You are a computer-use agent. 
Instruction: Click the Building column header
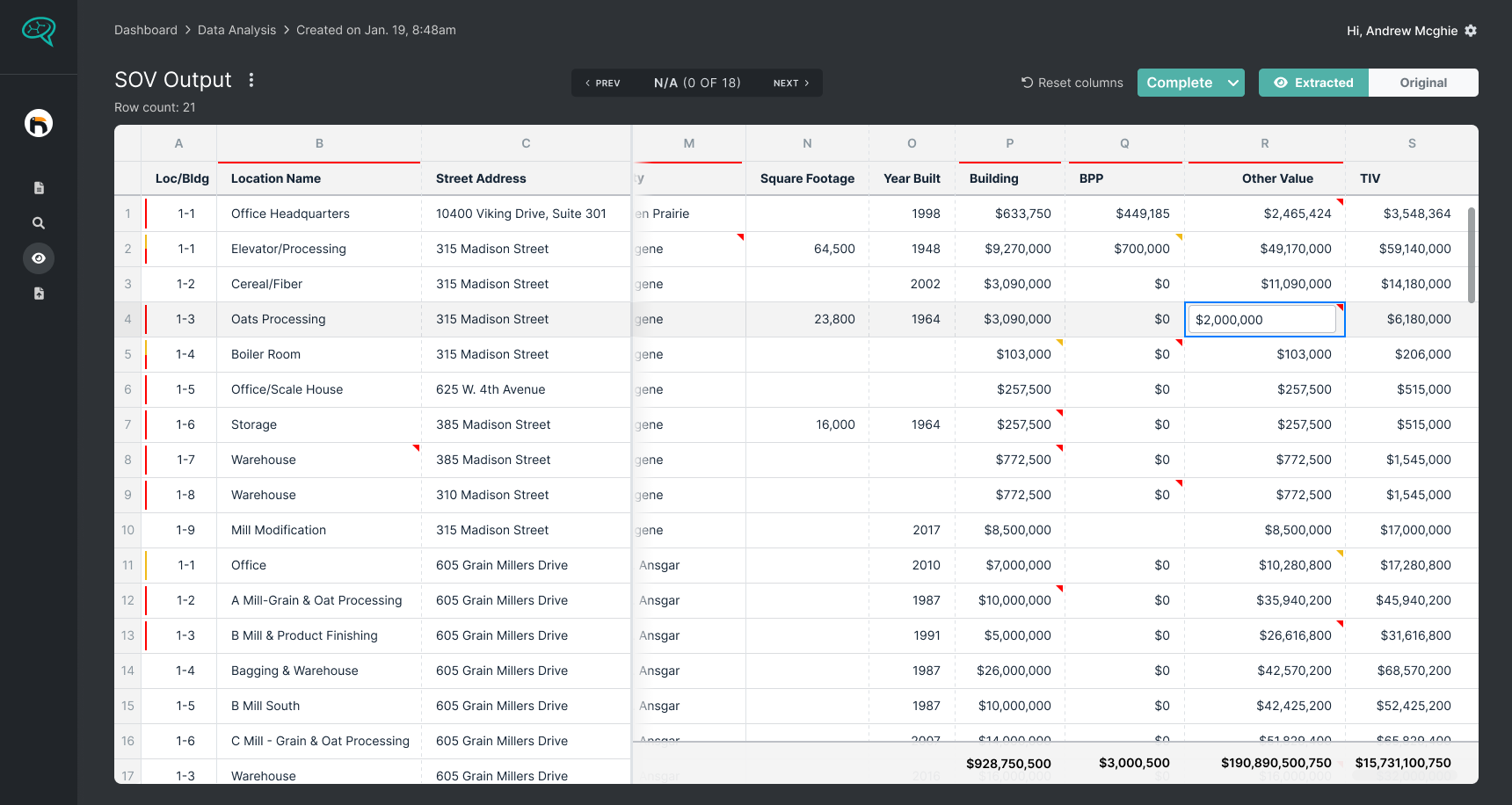coord(1010,178)
